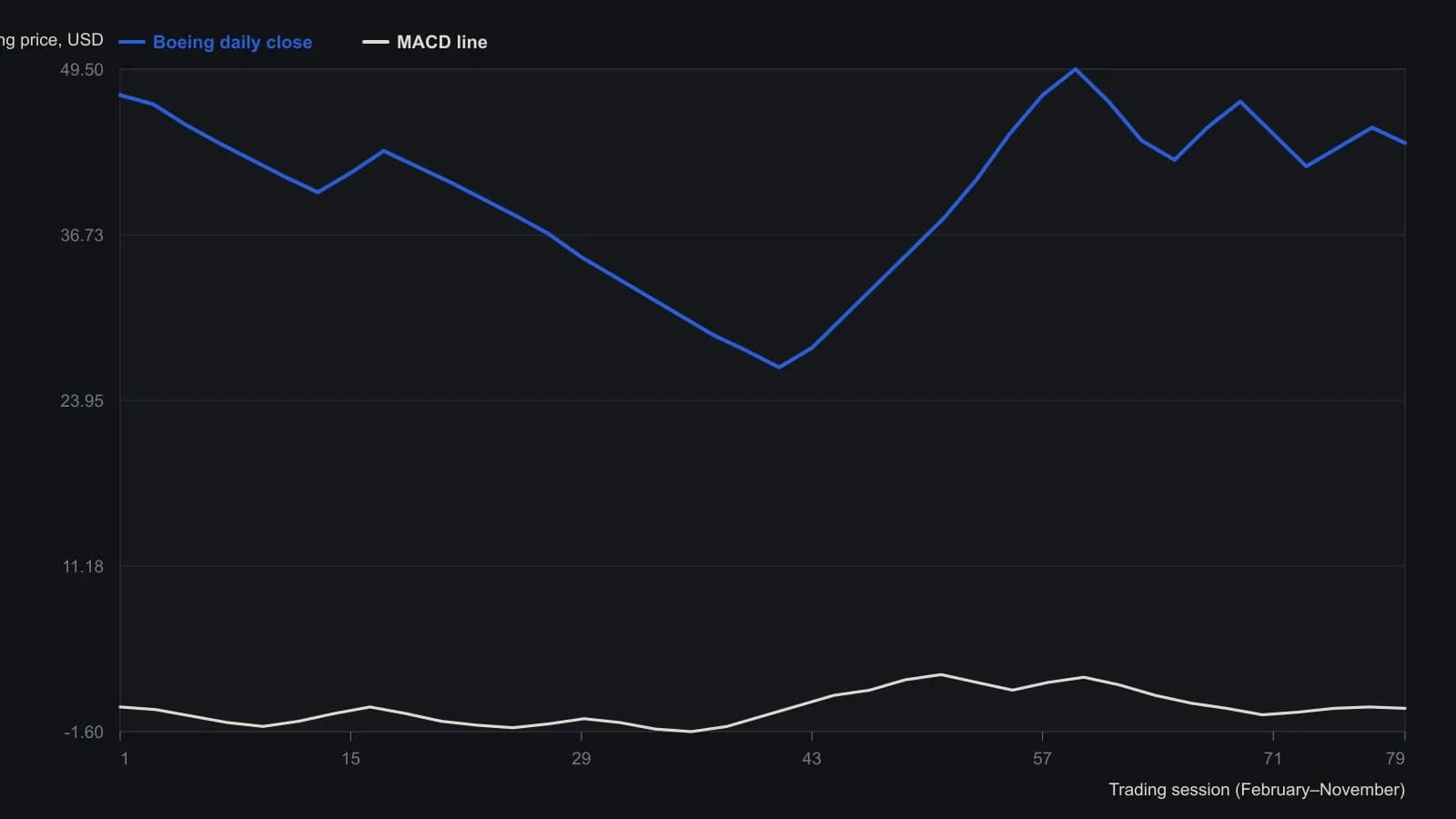Select the -1.60 y-axis label
This screenshot has height=819, width=1456.
[83, 733]
